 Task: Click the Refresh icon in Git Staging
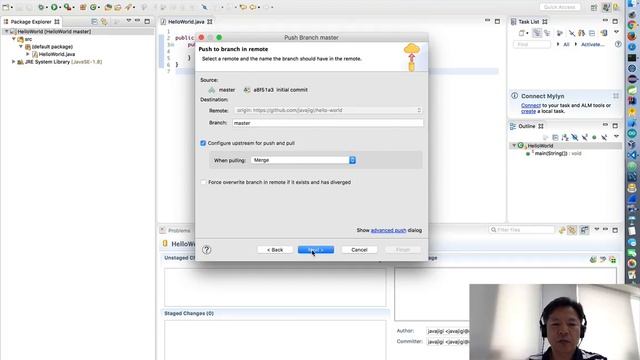(x=562, y=230)
